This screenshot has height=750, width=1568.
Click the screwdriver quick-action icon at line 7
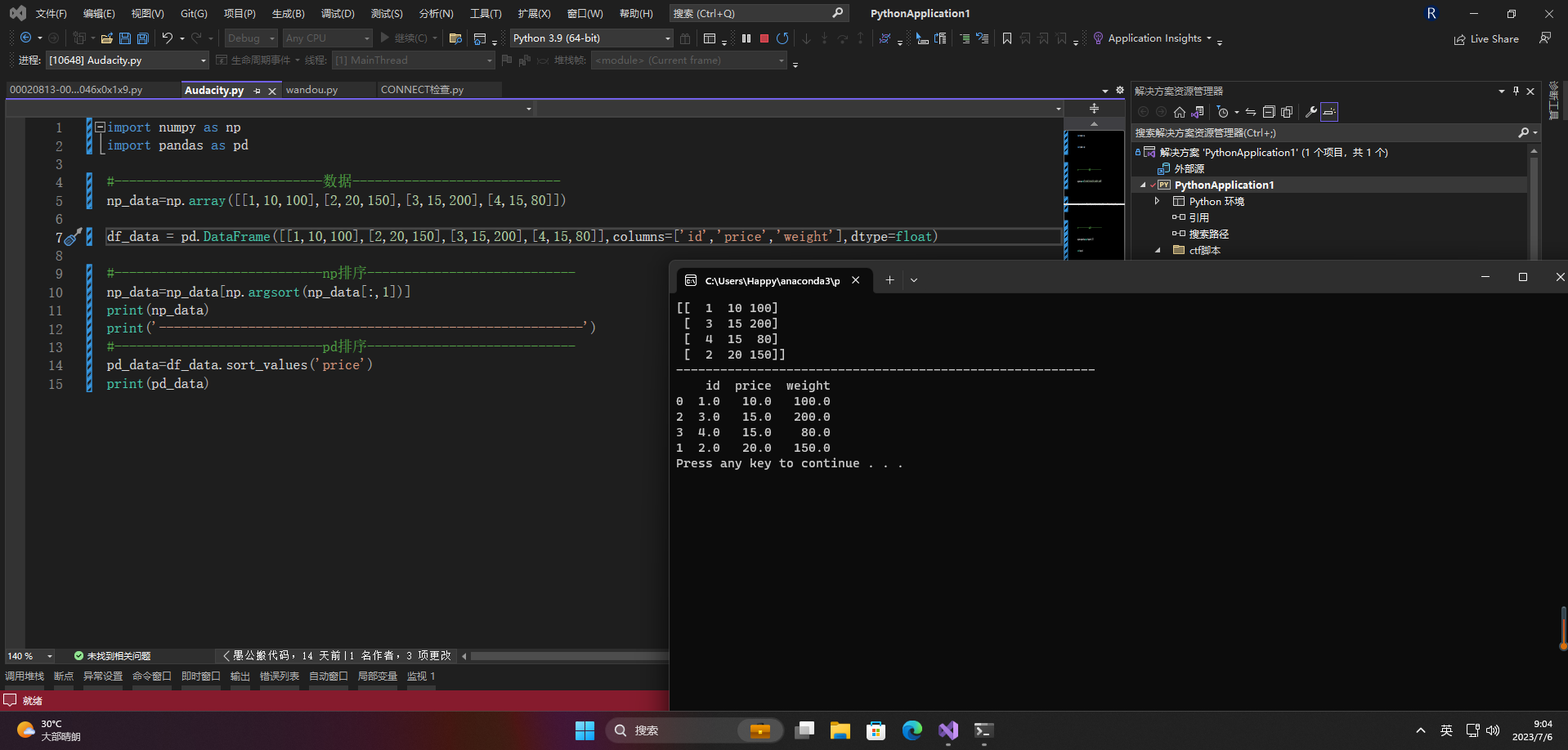[x=73, y=237]
